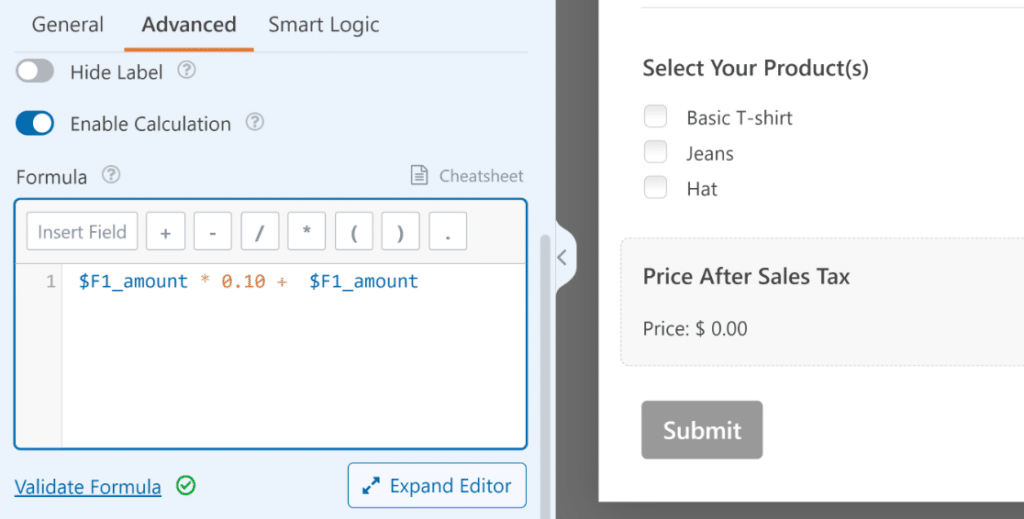Open the formula Cheatsheet

(467, 176)
